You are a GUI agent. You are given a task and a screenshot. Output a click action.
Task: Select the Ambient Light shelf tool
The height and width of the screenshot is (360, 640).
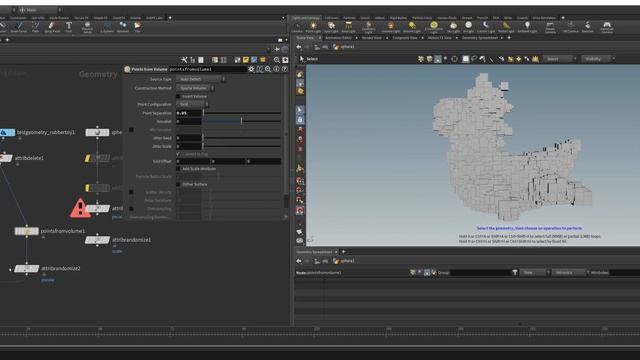pyautogui.click(x=527, y=27)
